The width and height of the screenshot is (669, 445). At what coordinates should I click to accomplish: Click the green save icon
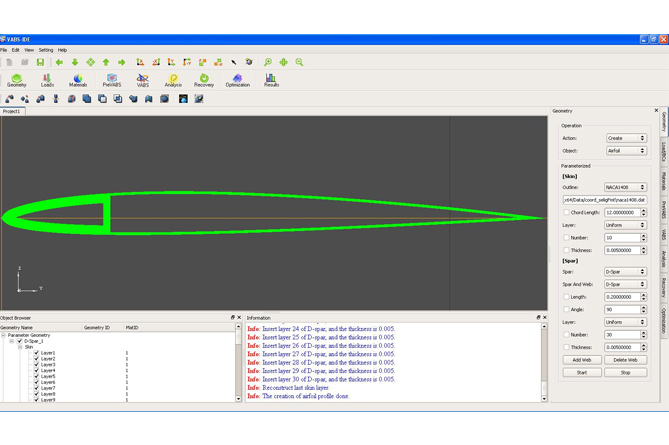[40, 62]
